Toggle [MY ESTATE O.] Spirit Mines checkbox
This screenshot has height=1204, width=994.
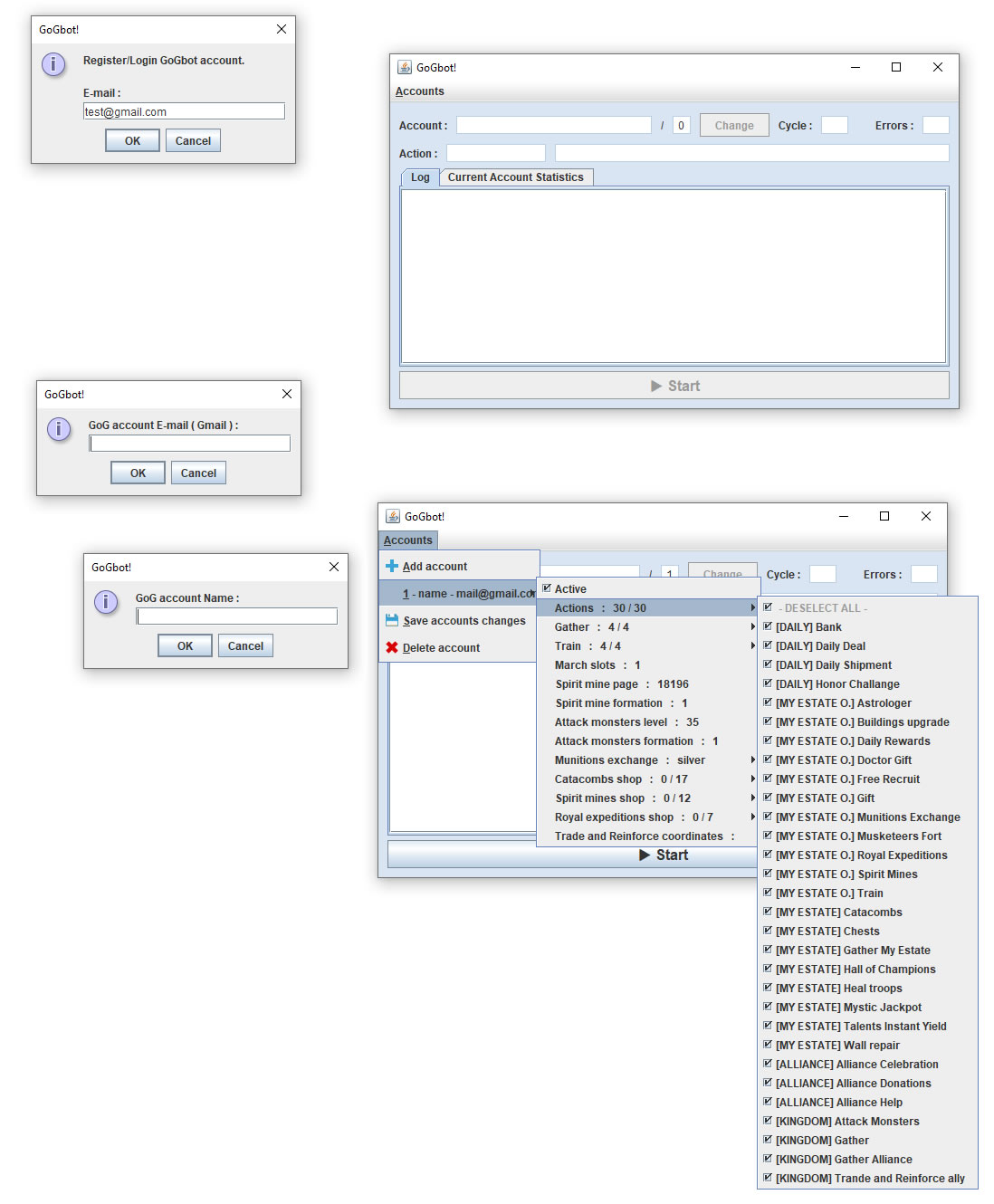[x=768, y=874]
